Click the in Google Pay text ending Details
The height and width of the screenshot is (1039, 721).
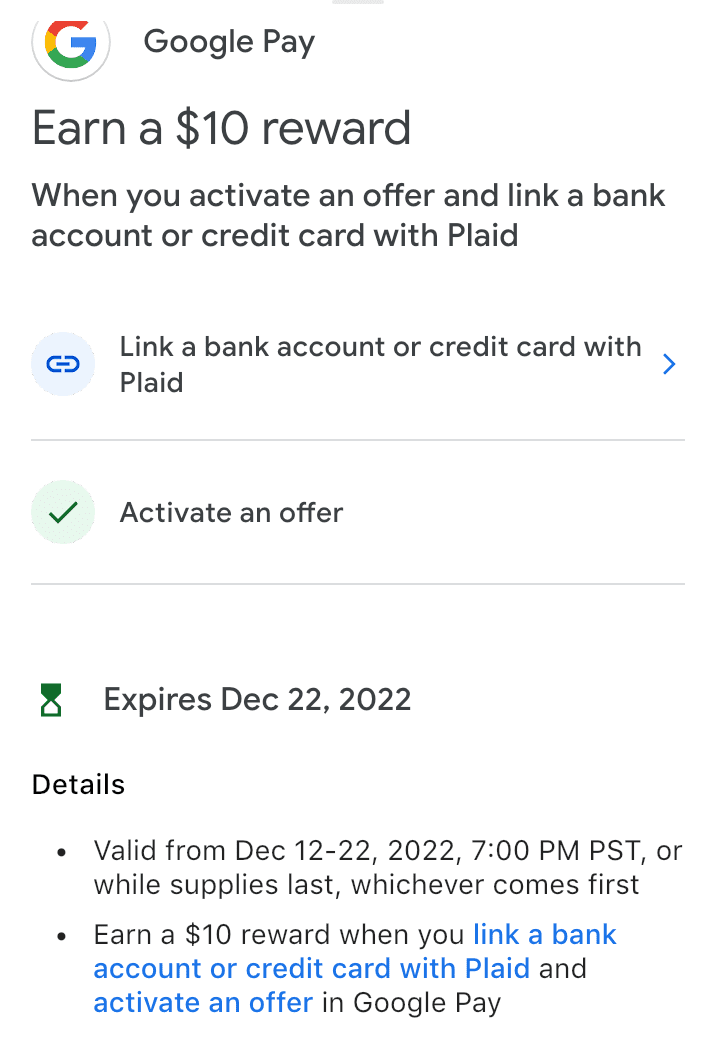pos(411,1002)
